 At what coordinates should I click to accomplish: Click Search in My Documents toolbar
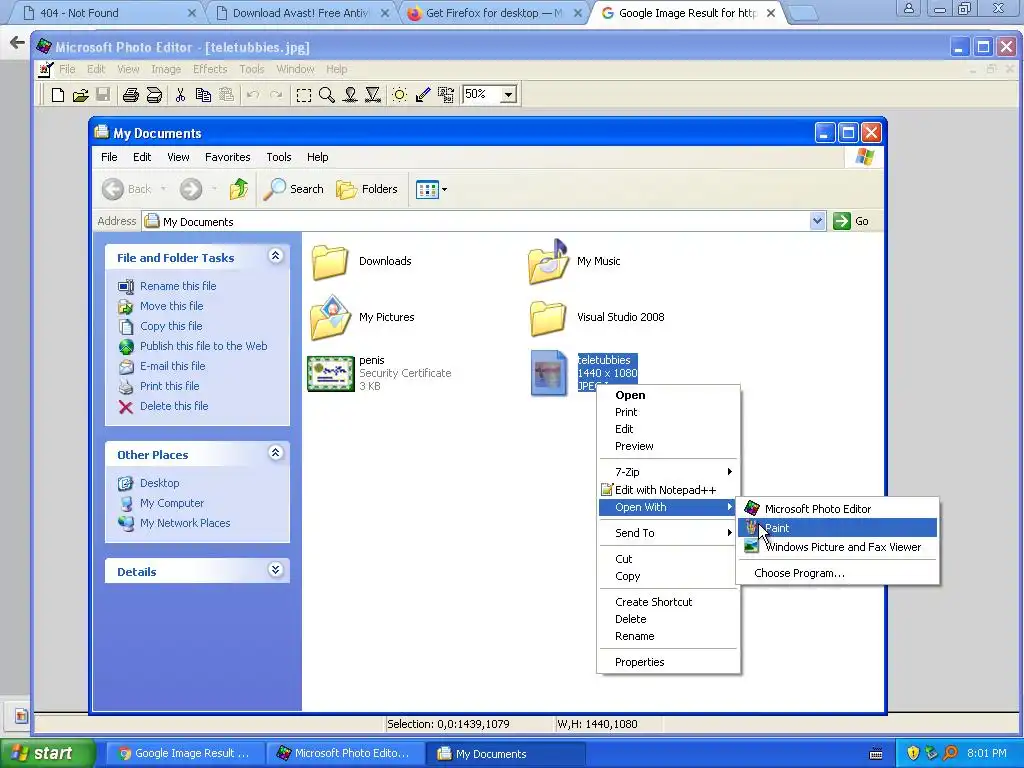[x=294, y=189]
